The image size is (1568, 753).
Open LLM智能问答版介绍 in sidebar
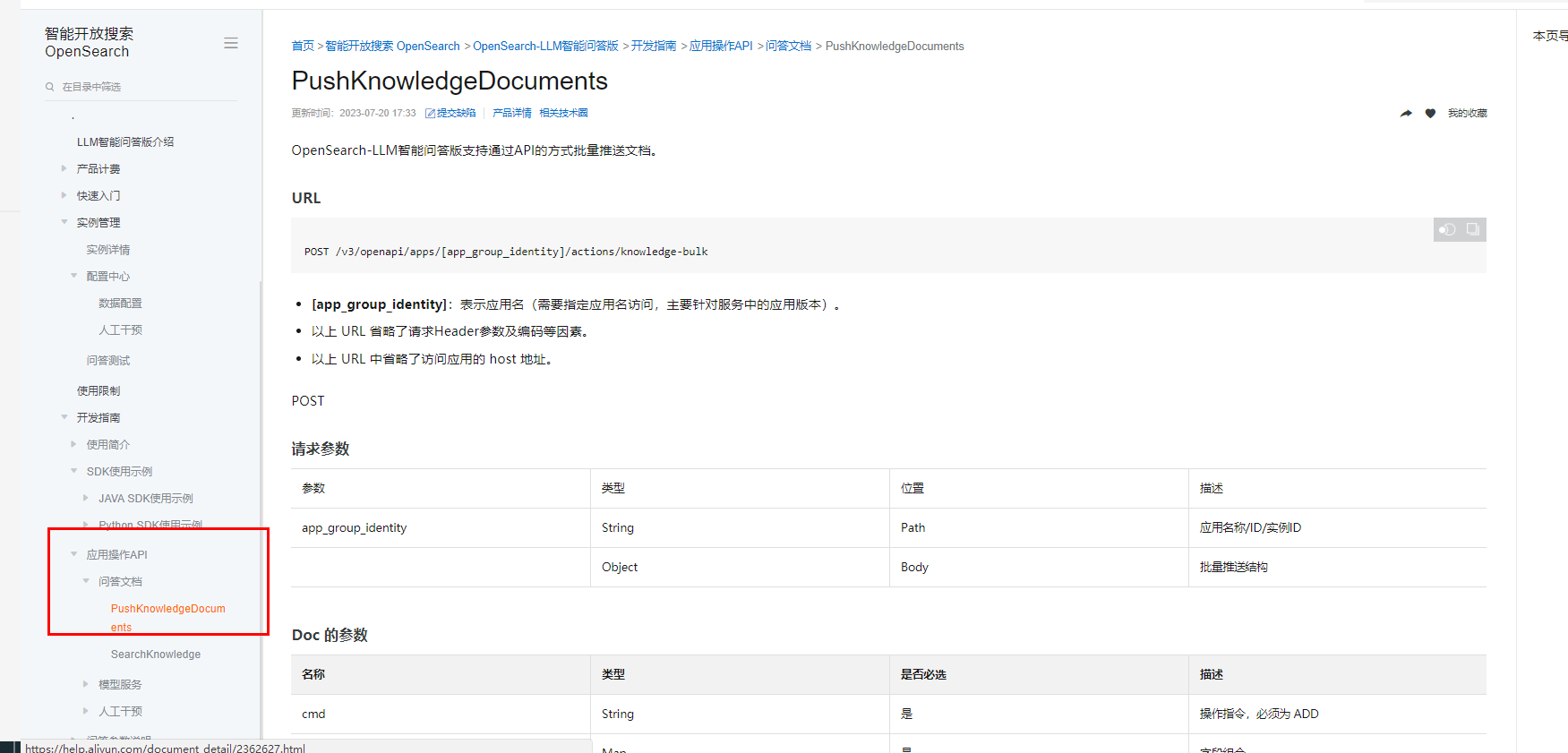125,141
